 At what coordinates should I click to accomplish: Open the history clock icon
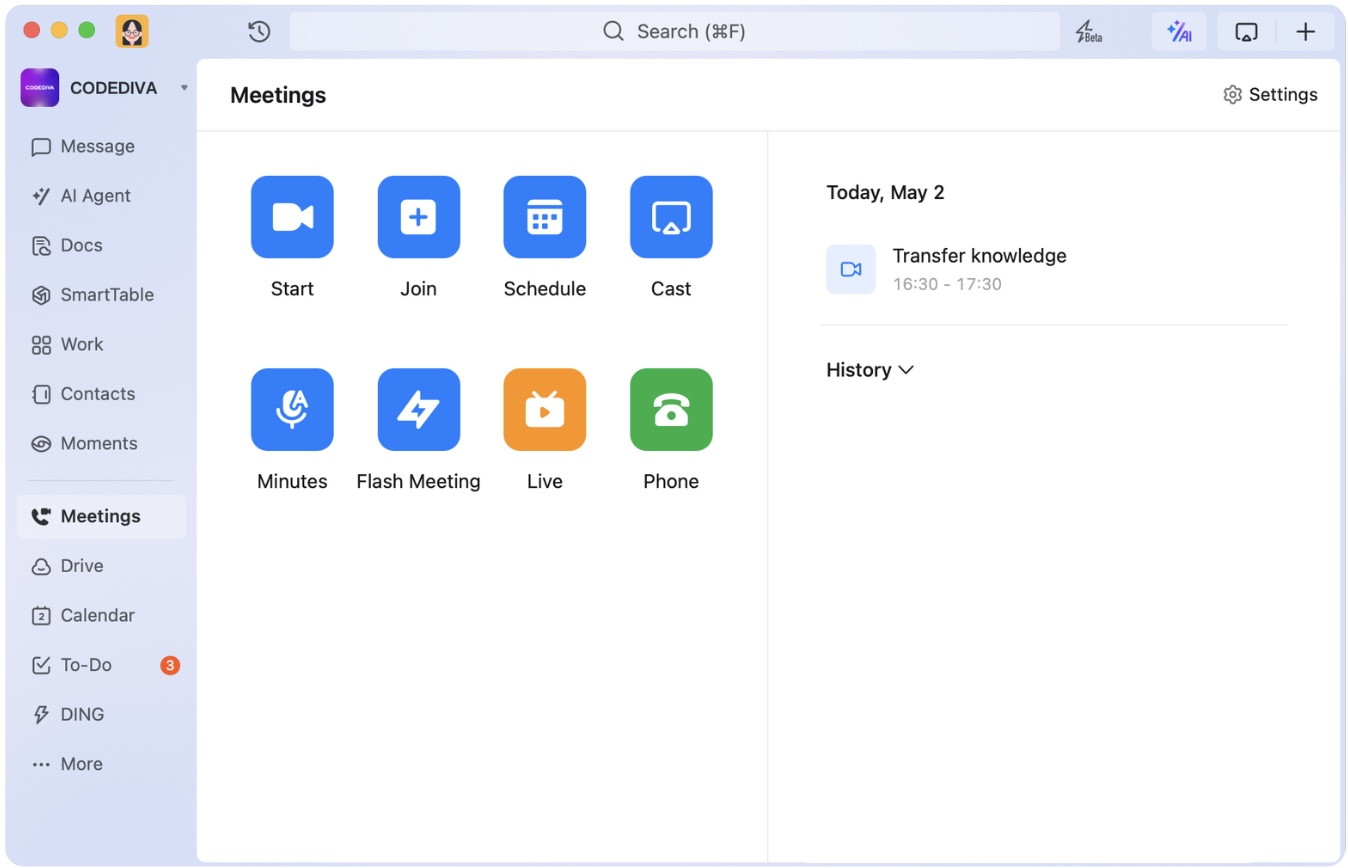259,32
